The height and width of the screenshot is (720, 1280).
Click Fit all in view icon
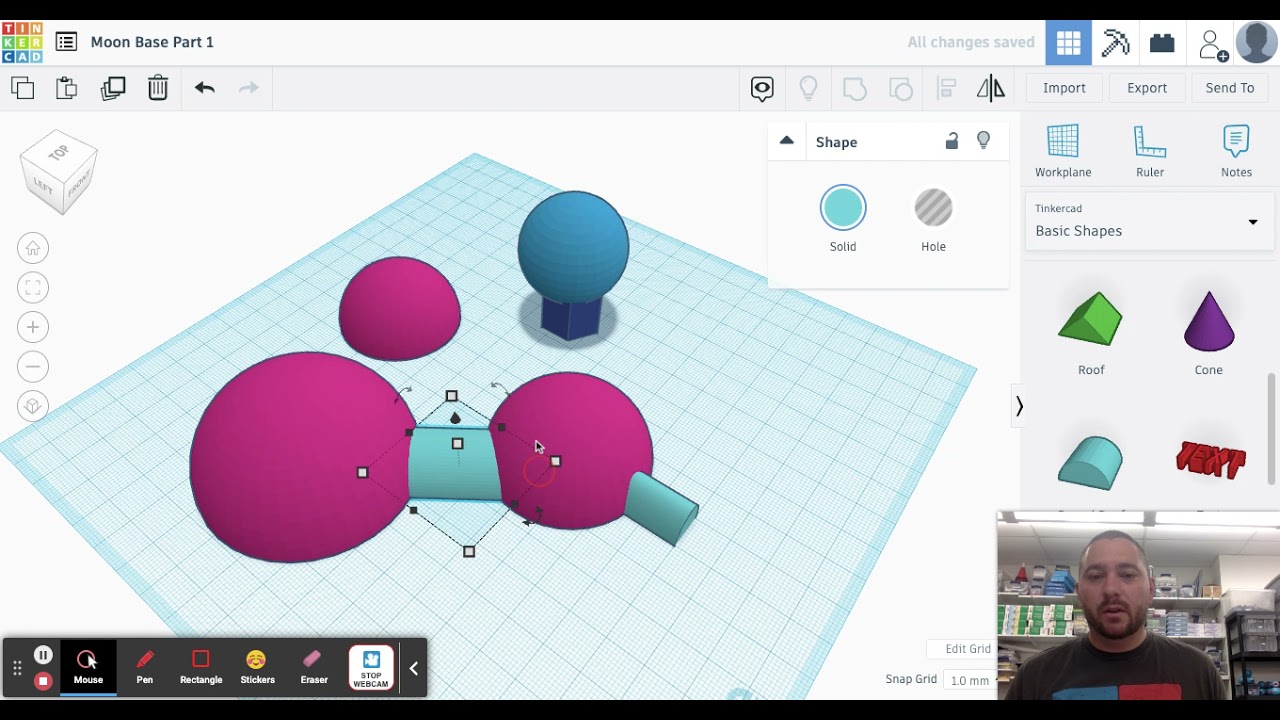[x=33, y=288]
